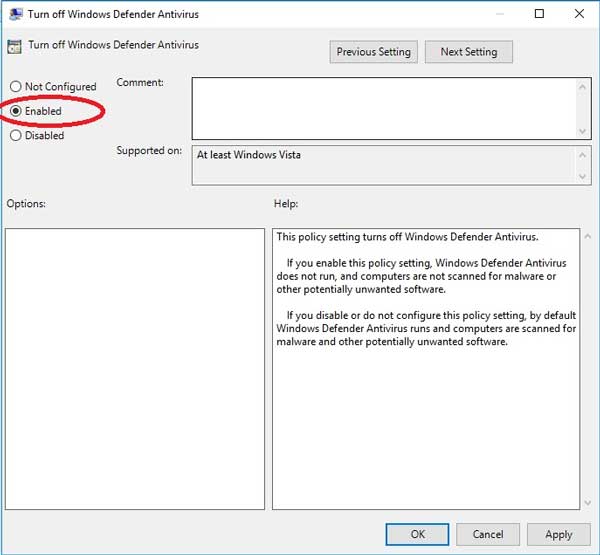The image size is (600, 555).
Task: Open the Next Setting
Action: (x=469, y=52)
